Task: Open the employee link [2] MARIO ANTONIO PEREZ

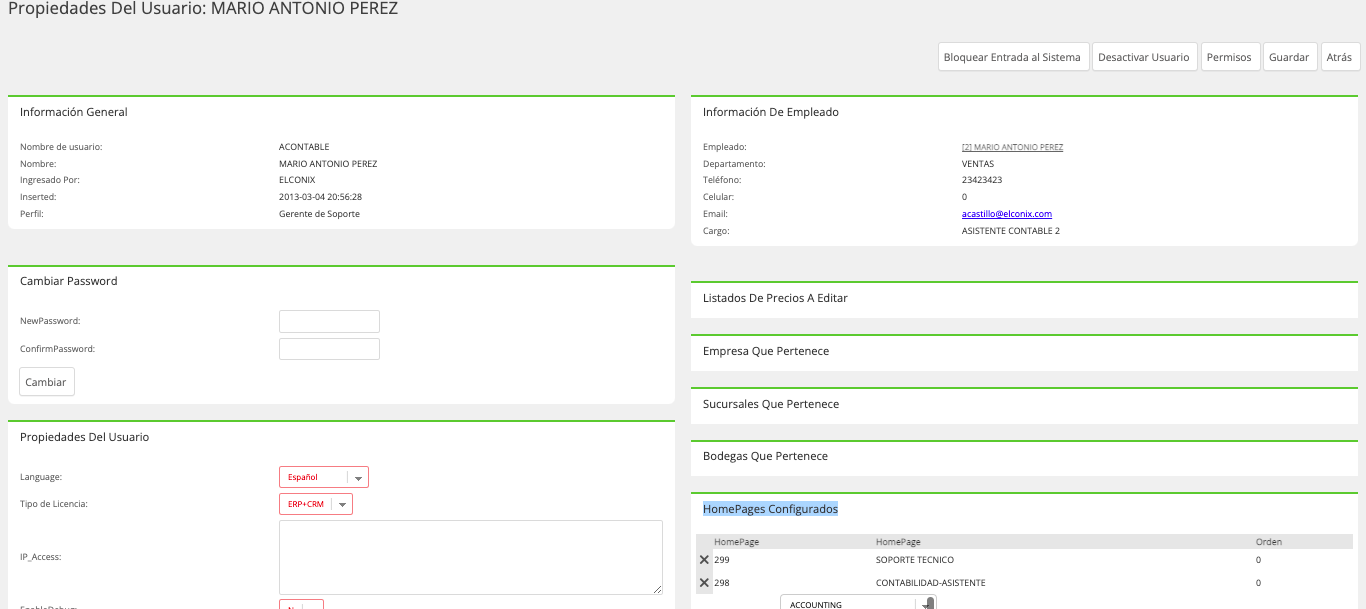Action: coord(1012,147)
